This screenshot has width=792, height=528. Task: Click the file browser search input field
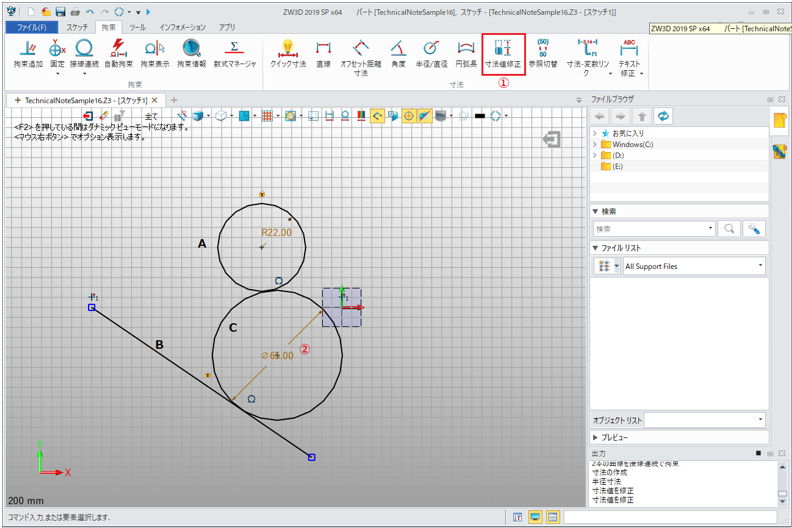[654, 229]
